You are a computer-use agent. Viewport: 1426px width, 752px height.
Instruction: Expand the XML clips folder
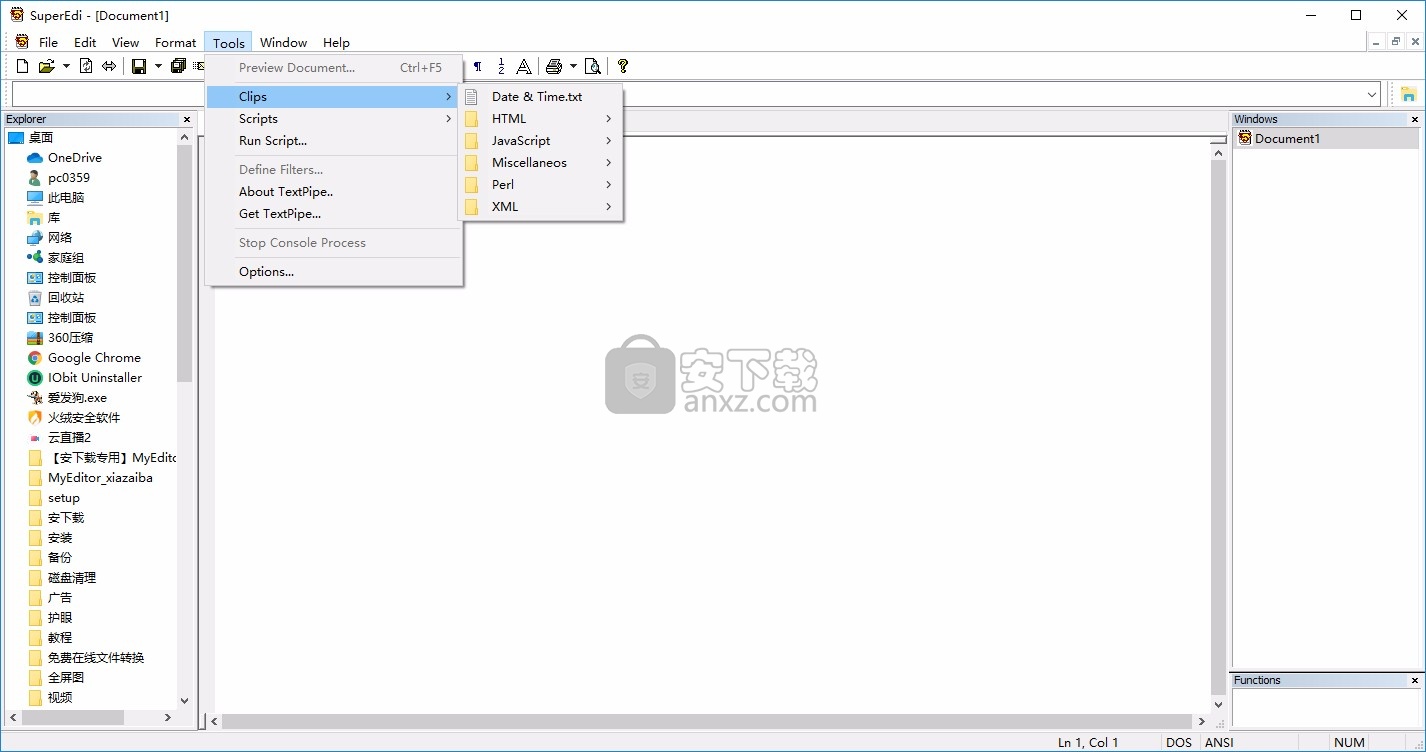[540, 206]
